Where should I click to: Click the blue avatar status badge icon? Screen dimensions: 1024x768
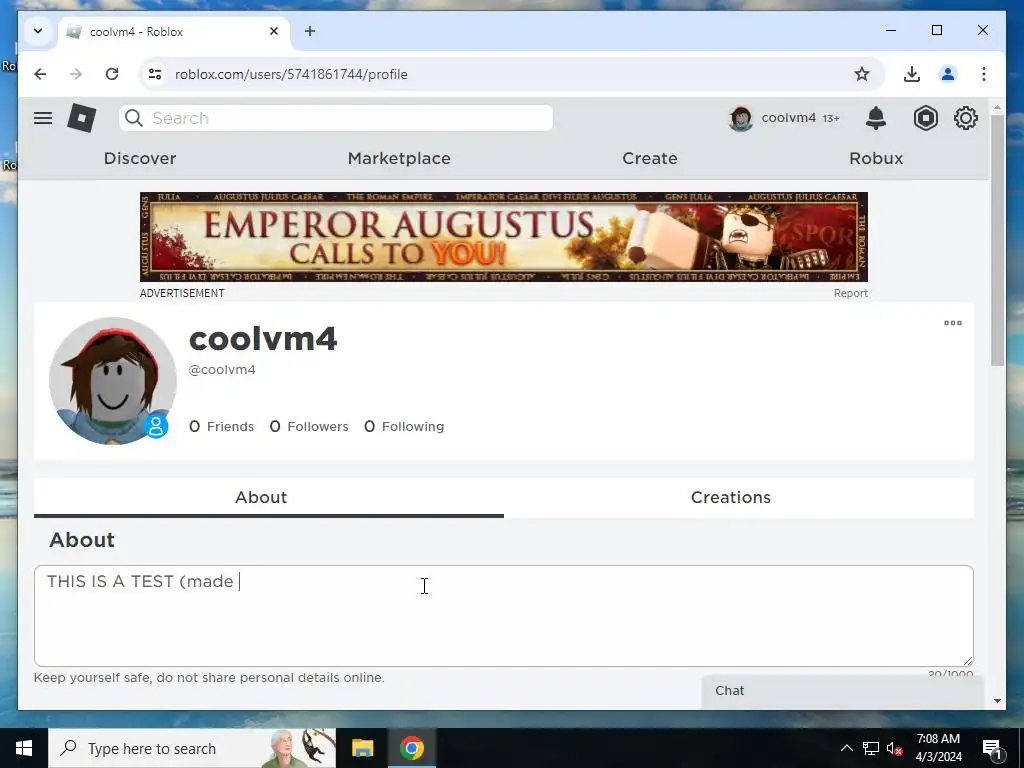coord(156,426)
